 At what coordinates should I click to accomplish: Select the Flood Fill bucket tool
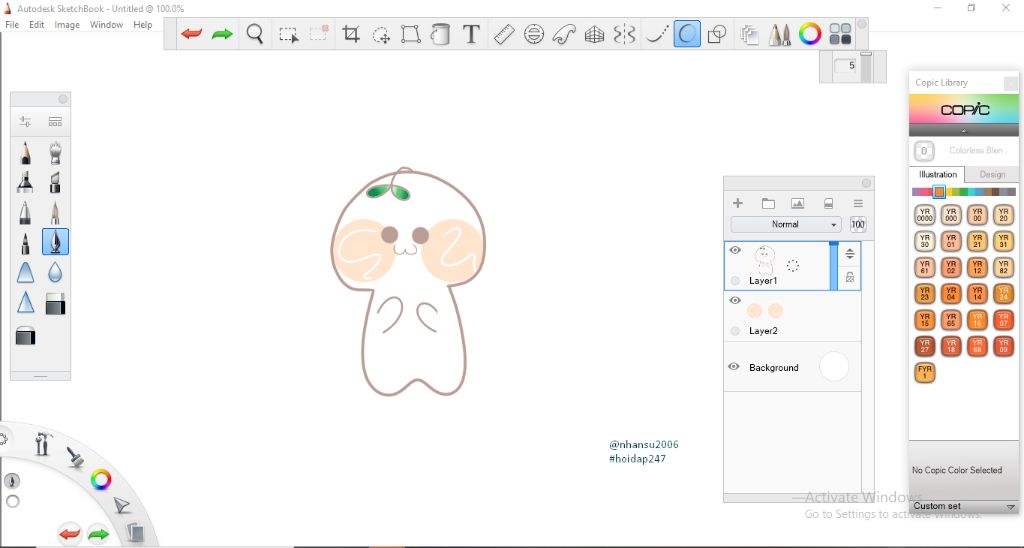(x=440, y=35)
